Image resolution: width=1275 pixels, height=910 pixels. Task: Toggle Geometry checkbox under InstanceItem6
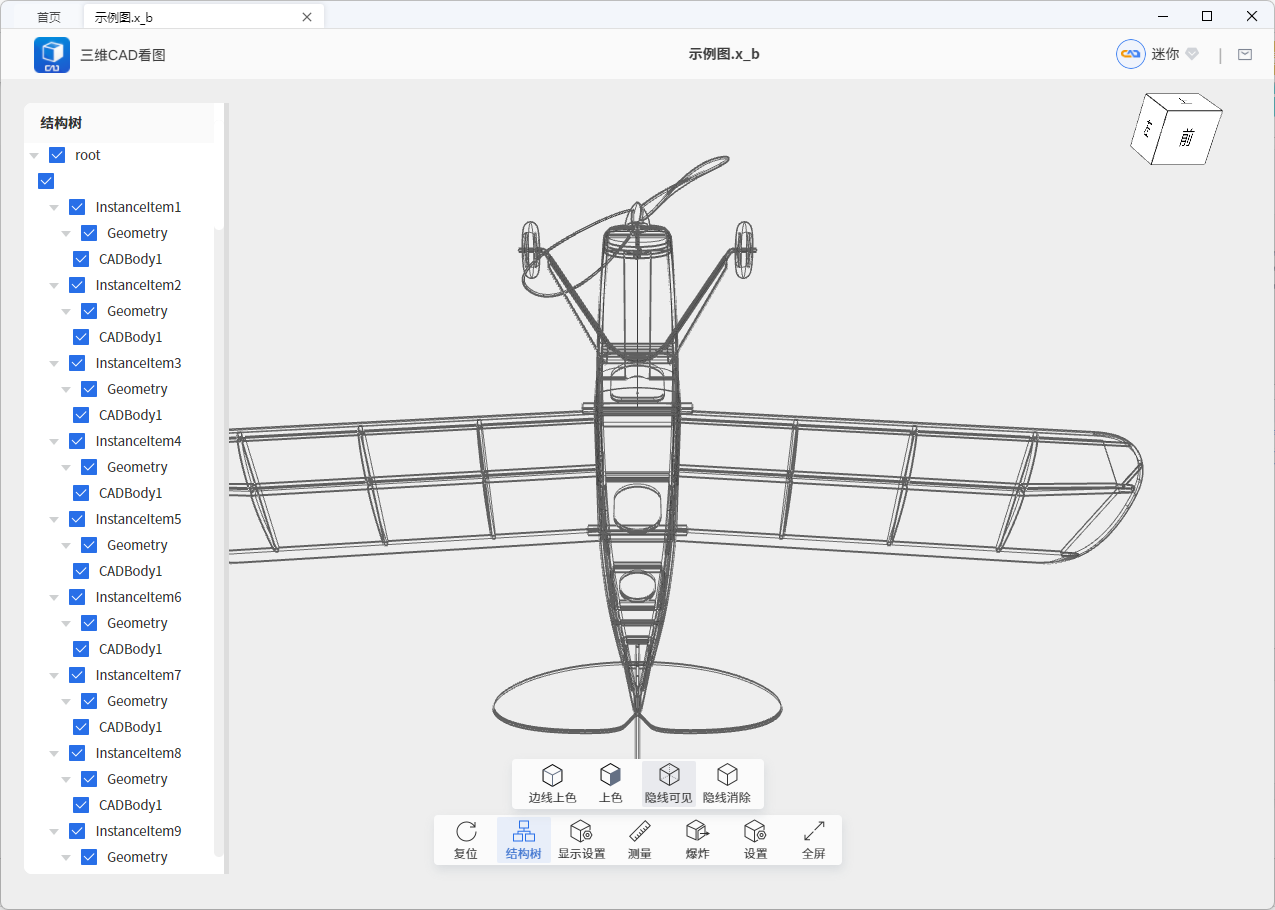(89, 623)
